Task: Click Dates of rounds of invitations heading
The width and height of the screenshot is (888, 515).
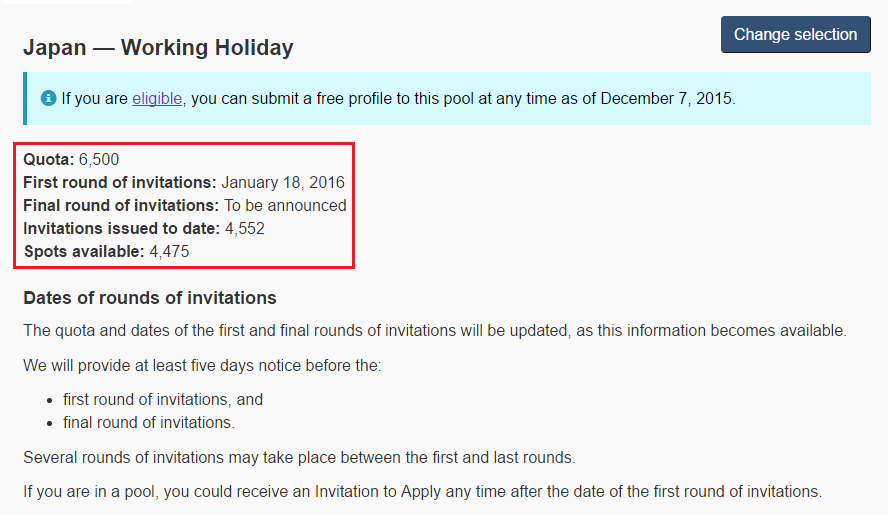Action: (x=150, y=298)
